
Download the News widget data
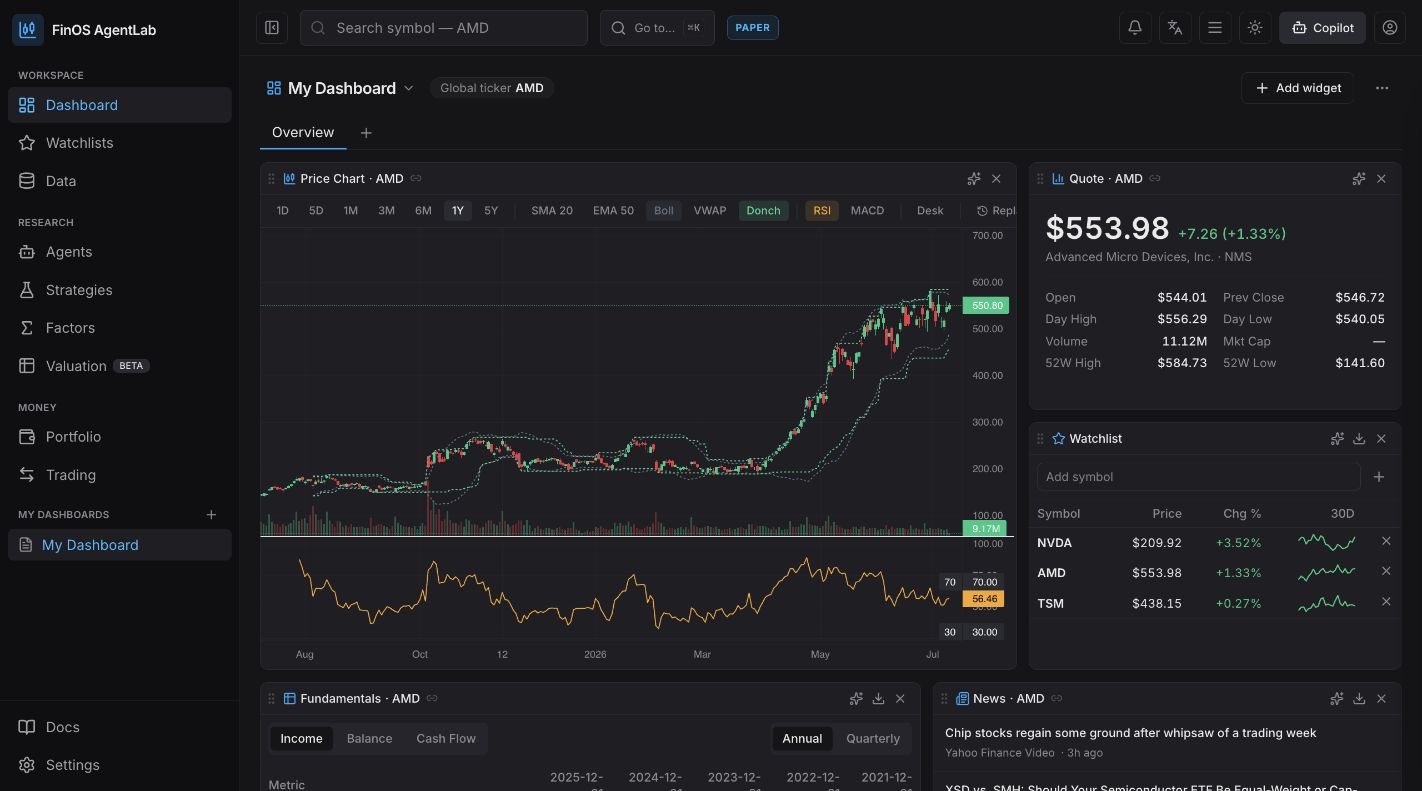click(1359, 699)
